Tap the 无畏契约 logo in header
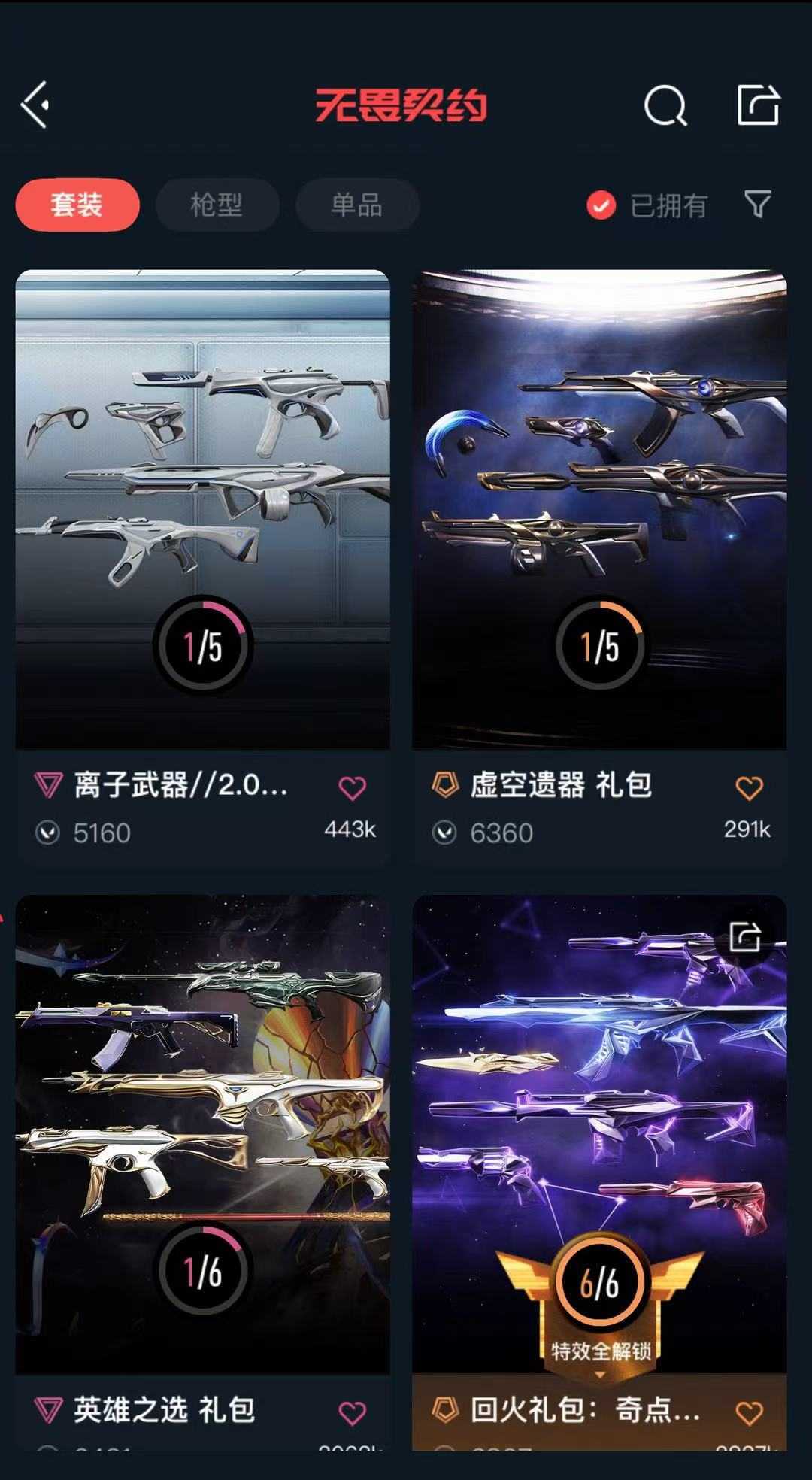812x1480 pixels. [x=401, y=105]
